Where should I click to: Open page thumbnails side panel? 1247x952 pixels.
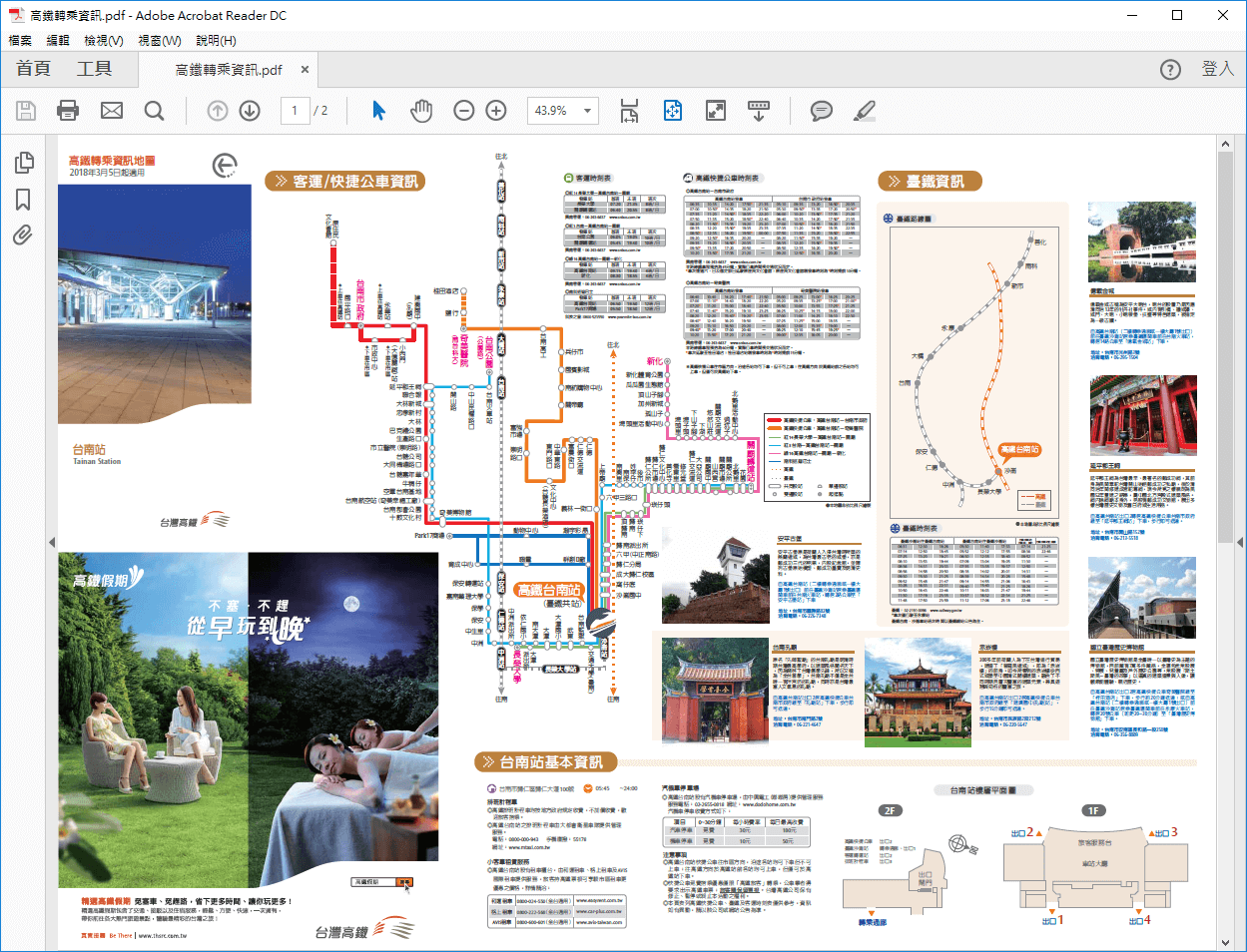coord(24,163)
